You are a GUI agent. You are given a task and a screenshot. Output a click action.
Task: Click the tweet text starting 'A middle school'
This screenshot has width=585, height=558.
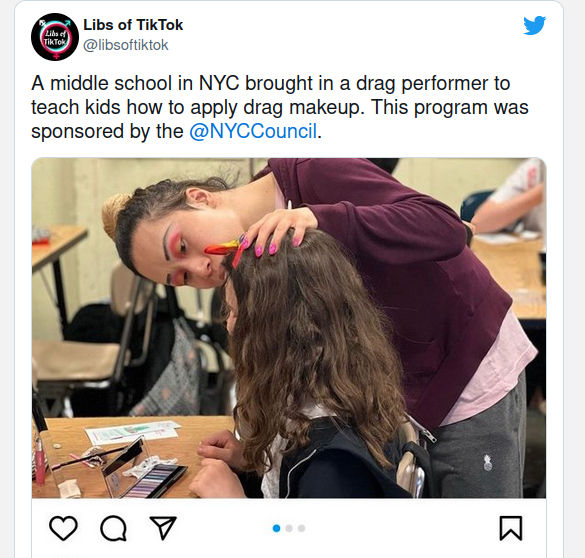280,107
